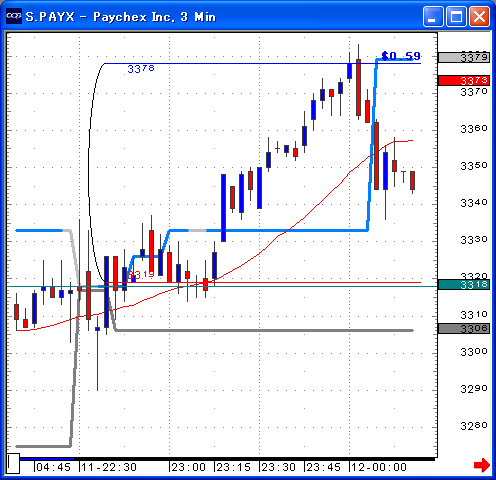Click the white scroll box at bottom left
This screenshot has height=480, width=496.
13,463
